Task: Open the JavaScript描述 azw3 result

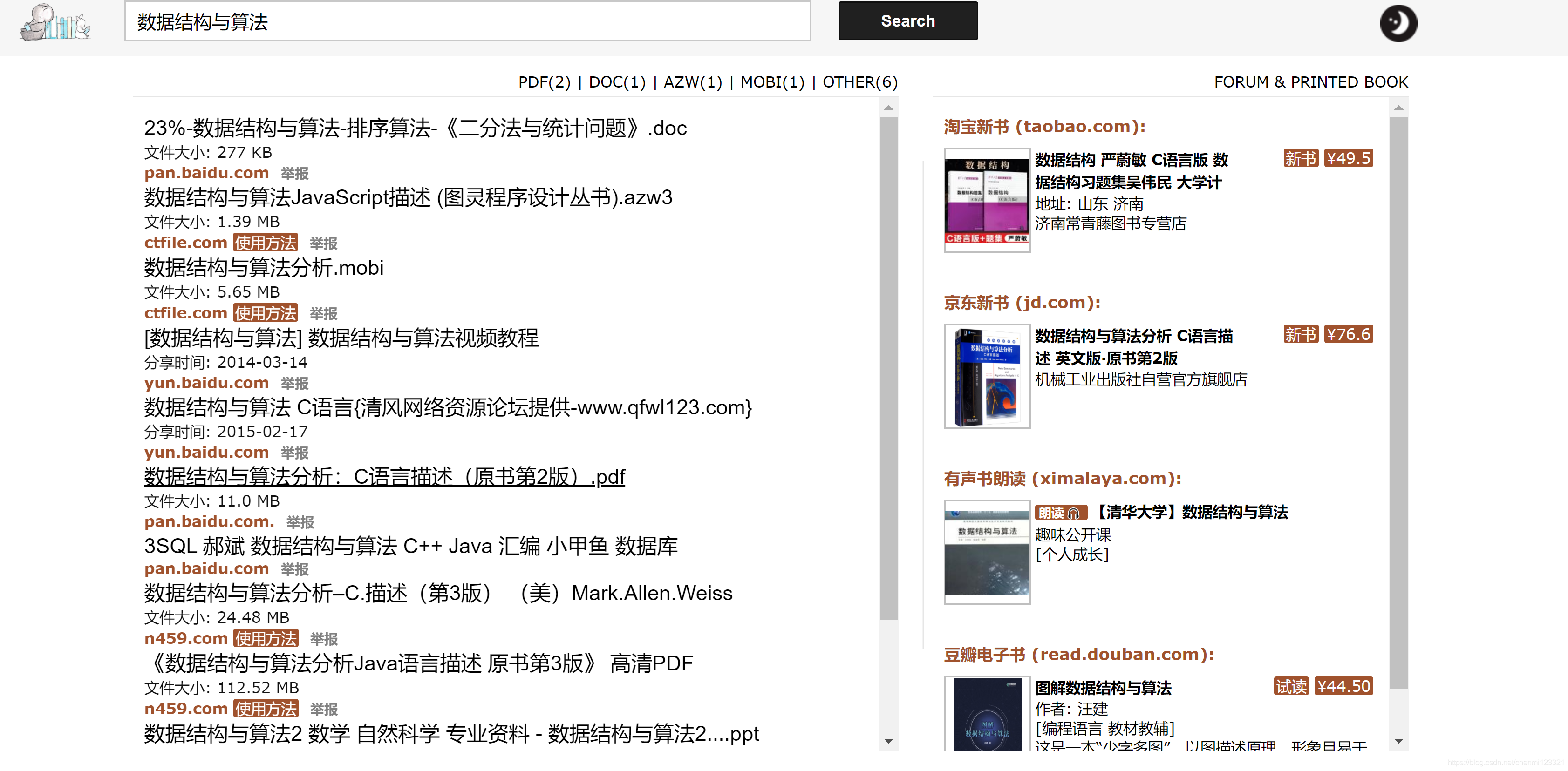Action: [x=408, y=197]
